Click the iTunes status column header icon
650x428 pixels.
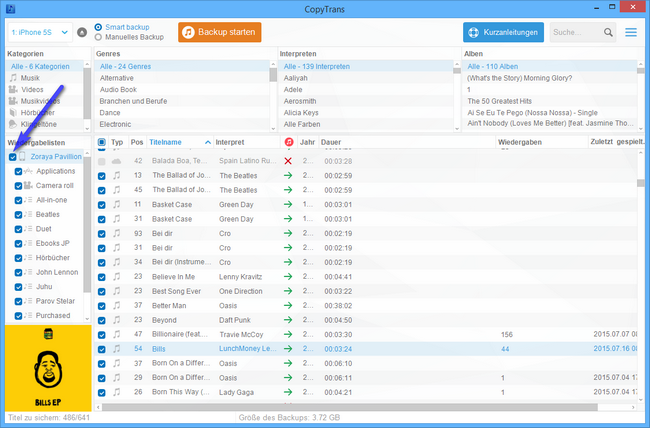point(288,143)
